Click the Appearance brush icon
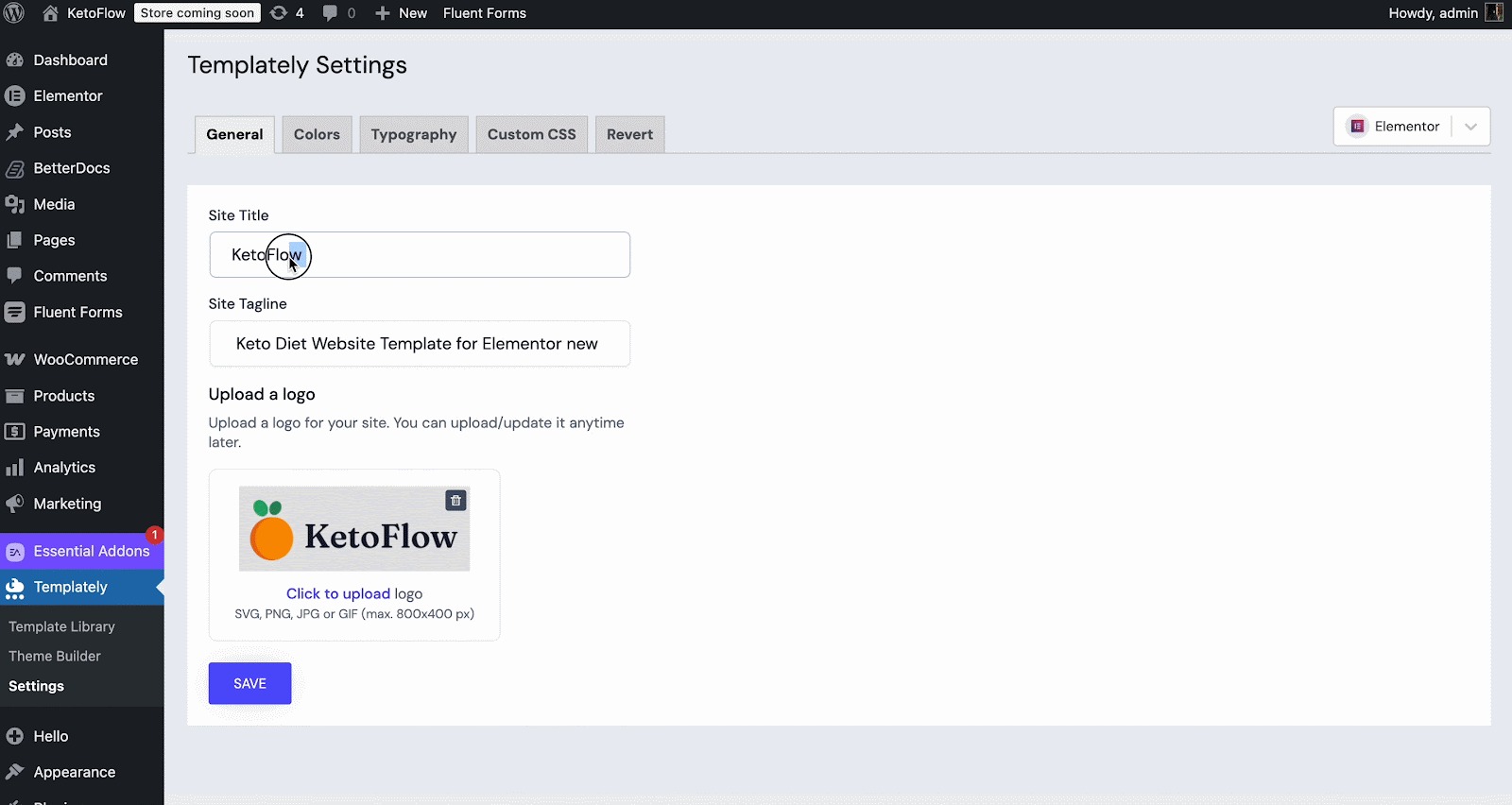The width and height of the screenshot is (1512, 805). [x=14, y=772]
